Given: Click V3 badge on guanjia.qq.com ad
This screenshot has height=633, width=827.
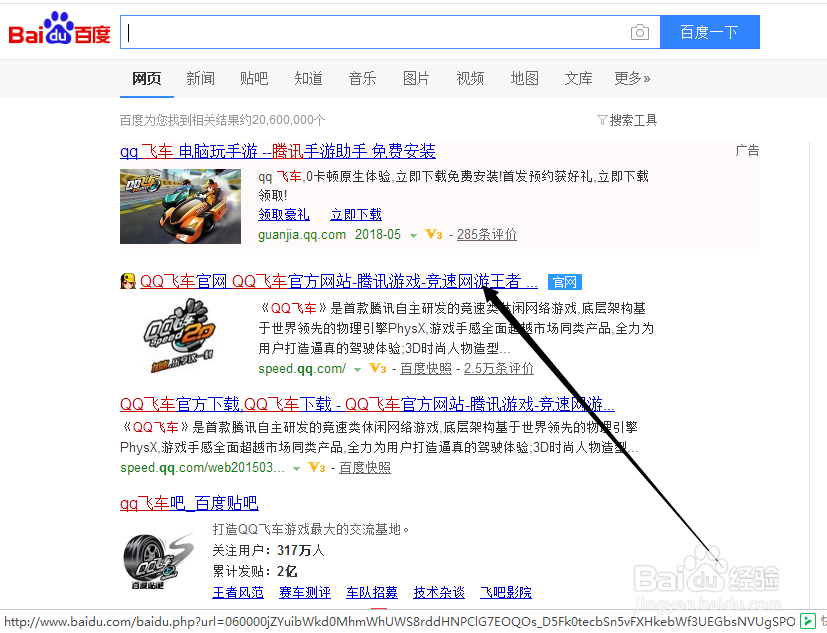Looking at the screenshot, I should pyautogui.click(x=434, y=234).
